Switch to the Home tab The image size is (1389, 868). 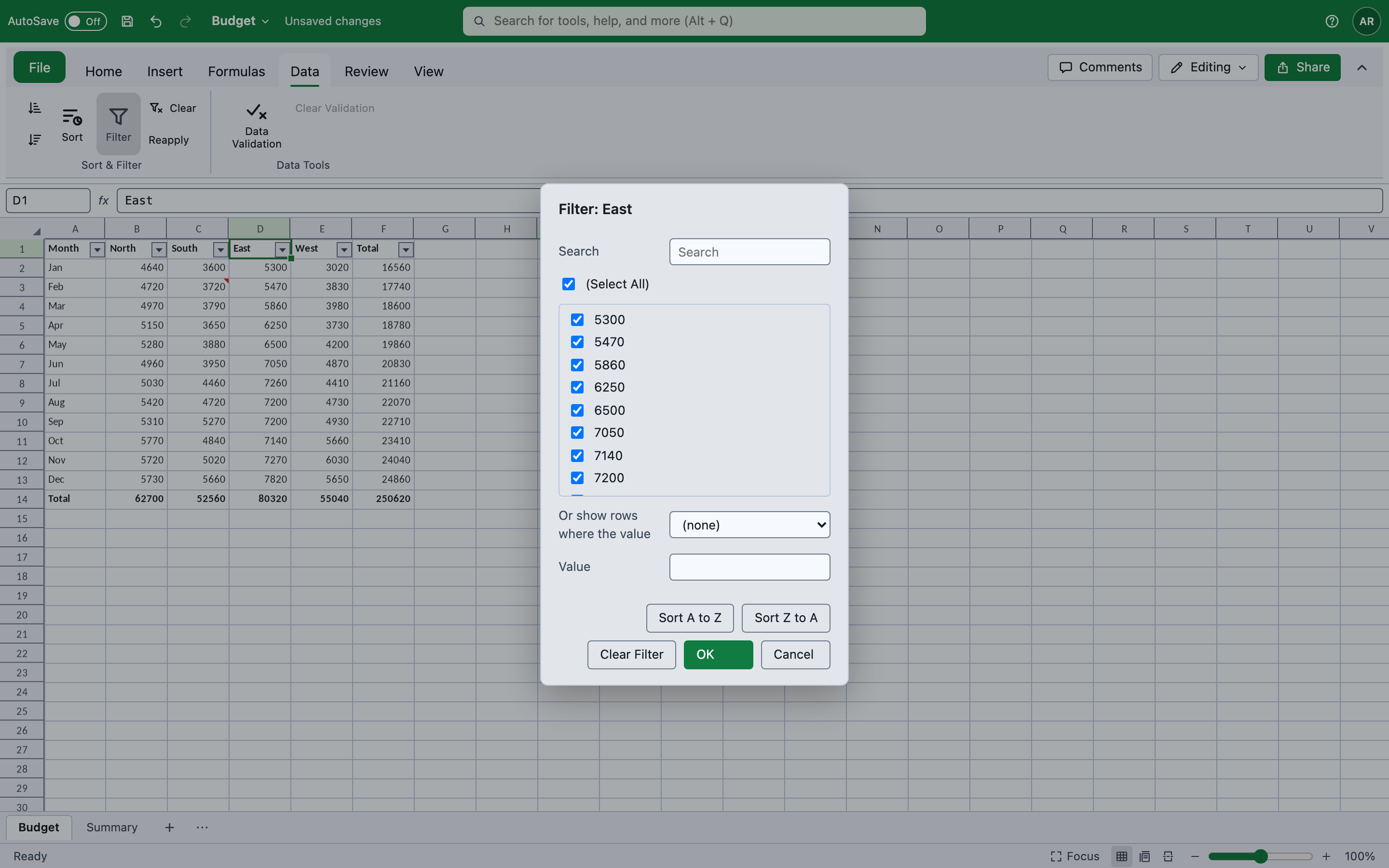tap(103, 71)
